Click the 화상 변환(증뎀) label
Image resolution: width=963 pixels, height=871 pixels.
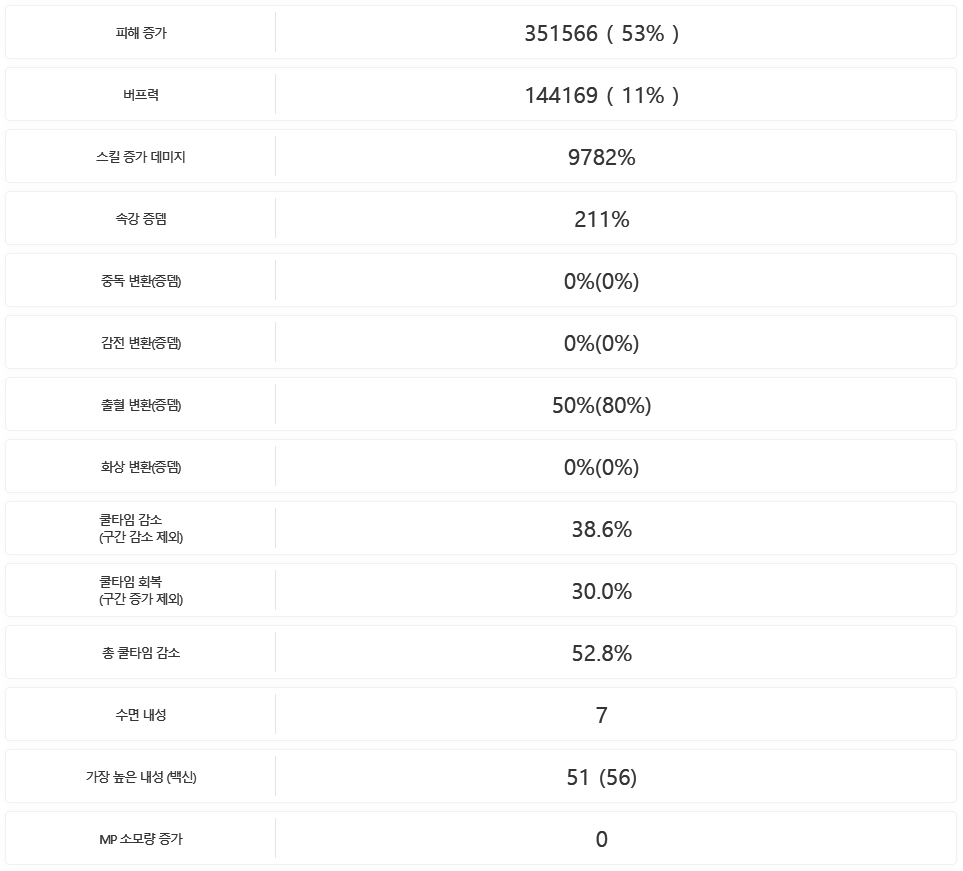pos(141,467)
